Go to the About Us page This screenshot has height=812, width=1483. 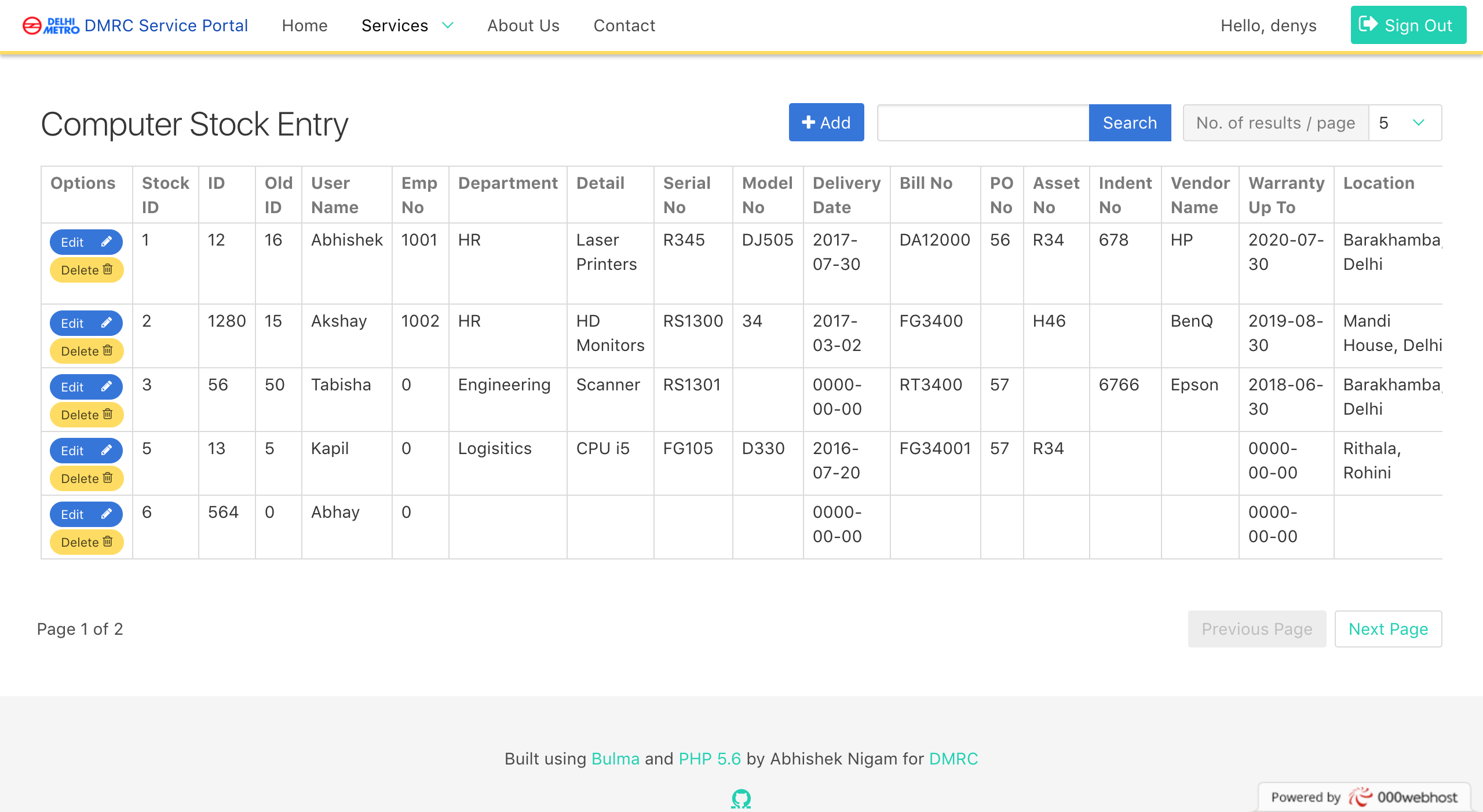pyautogui.click(x=523, y=25)
